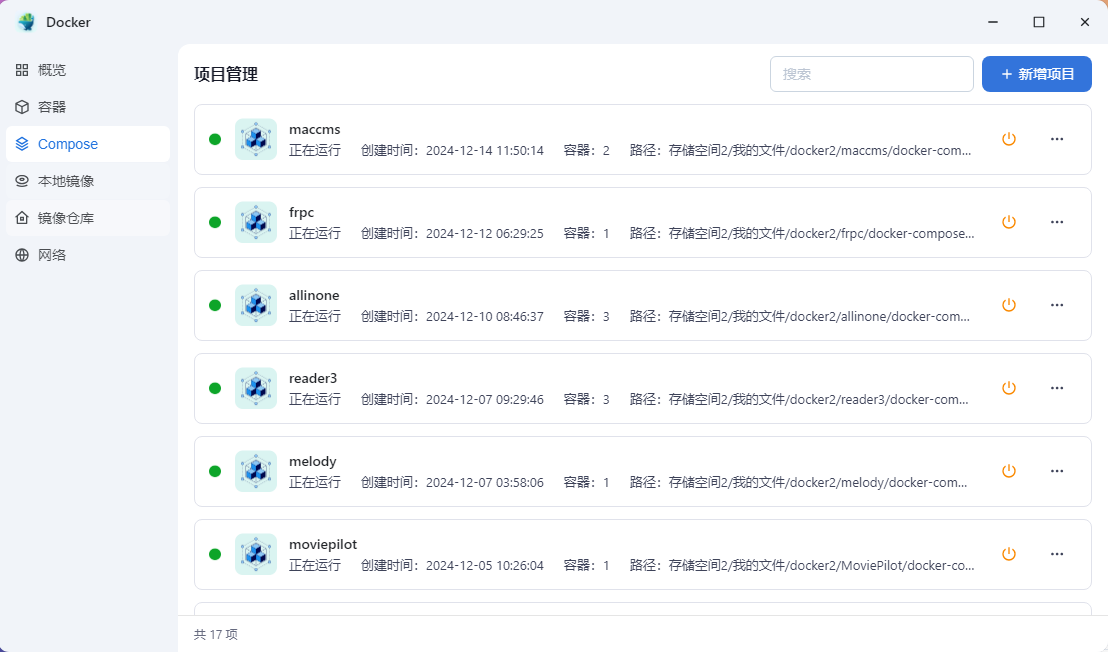1108x652 pixels.
Task: Click the 共 17 项 count
Action: click(216, 634)
